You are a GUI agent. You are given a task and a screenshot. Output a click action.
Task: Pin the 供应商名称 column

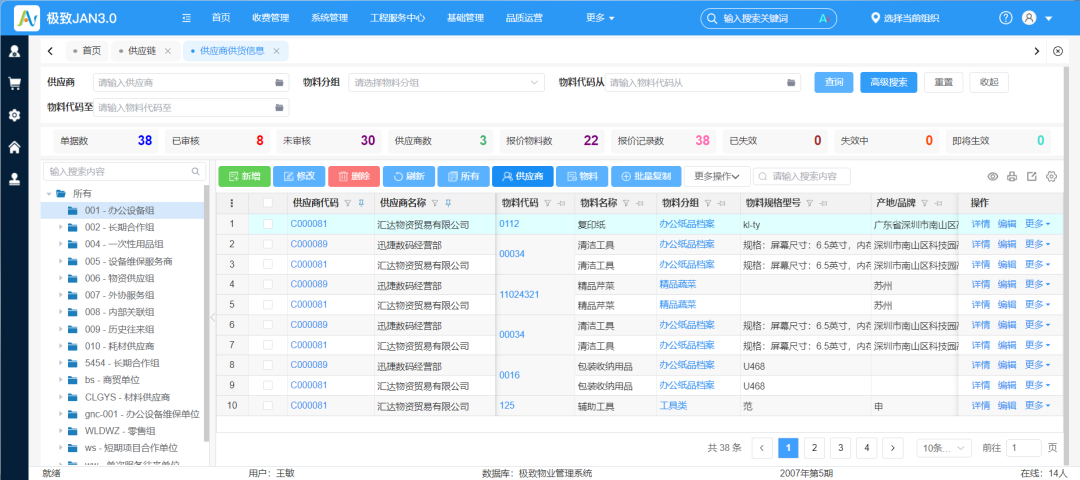[448, 203]
